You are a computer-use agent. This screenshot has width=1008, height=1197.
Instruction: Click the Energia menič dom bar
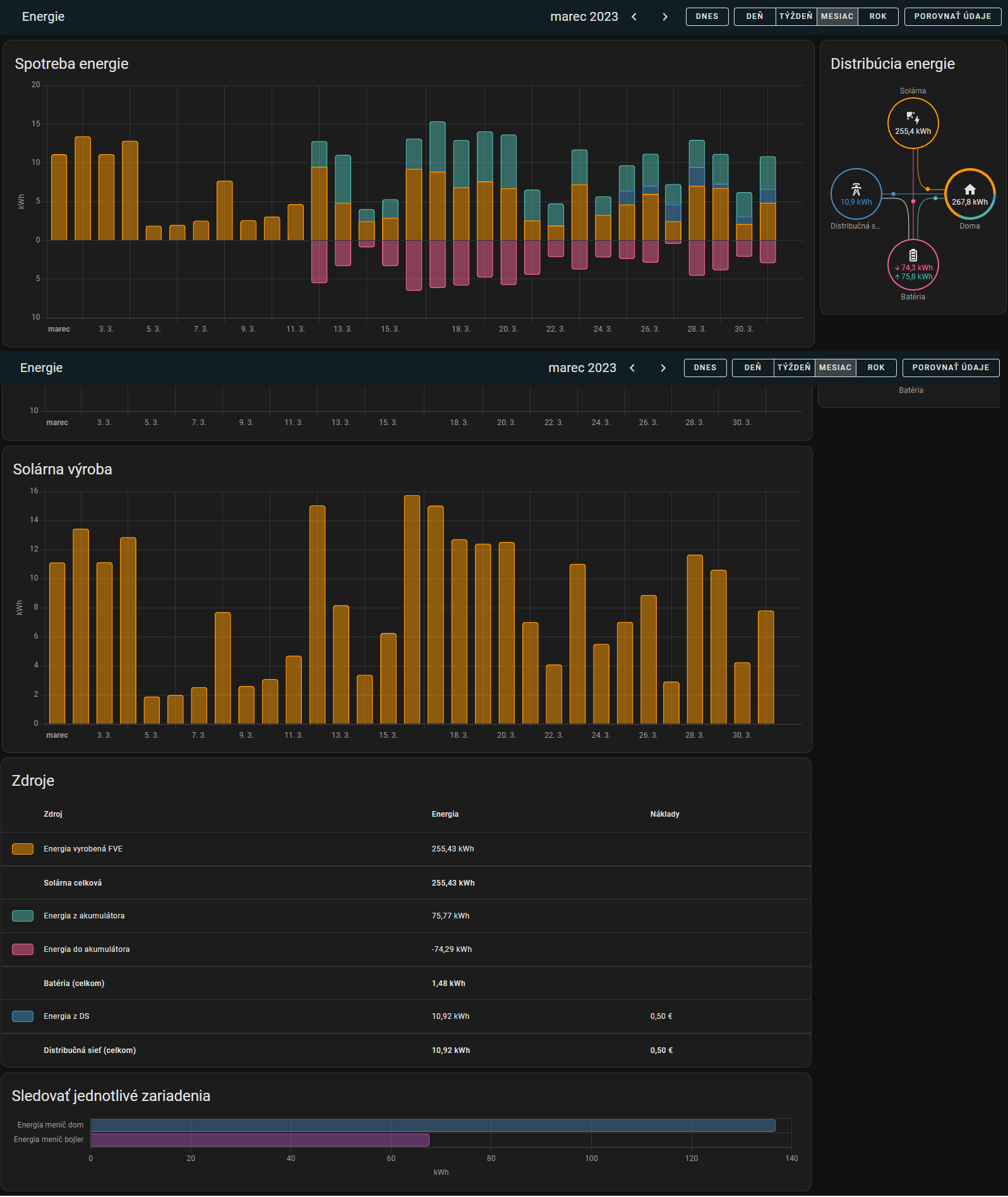[x=433, y=1125]
